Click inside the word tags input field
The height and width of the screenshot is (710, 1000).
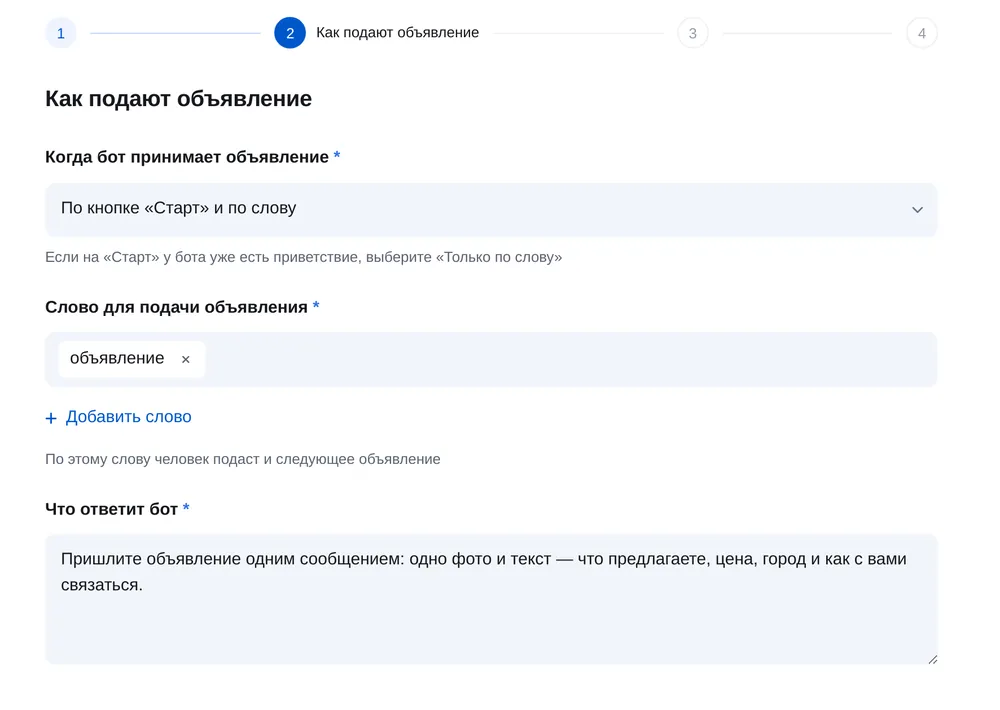pyautogui.click(x=491, y=359)
